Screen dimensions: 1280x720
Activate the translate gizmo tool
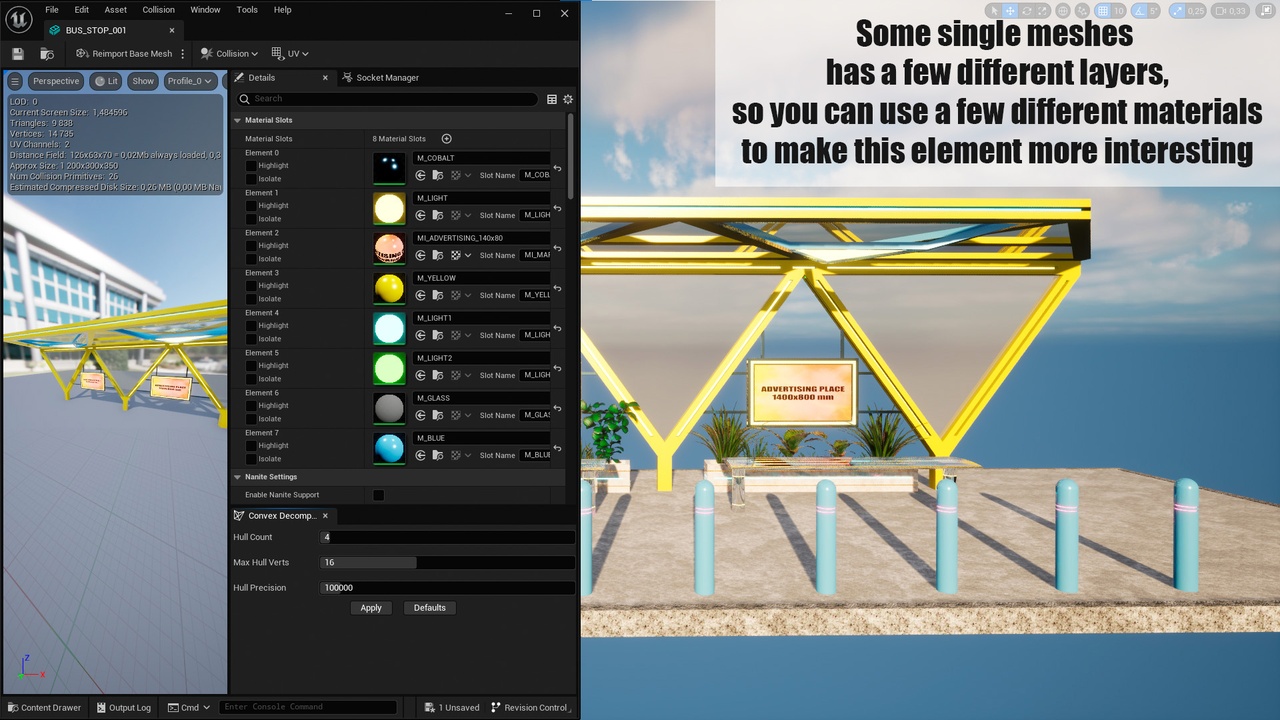pos(1010,11)
